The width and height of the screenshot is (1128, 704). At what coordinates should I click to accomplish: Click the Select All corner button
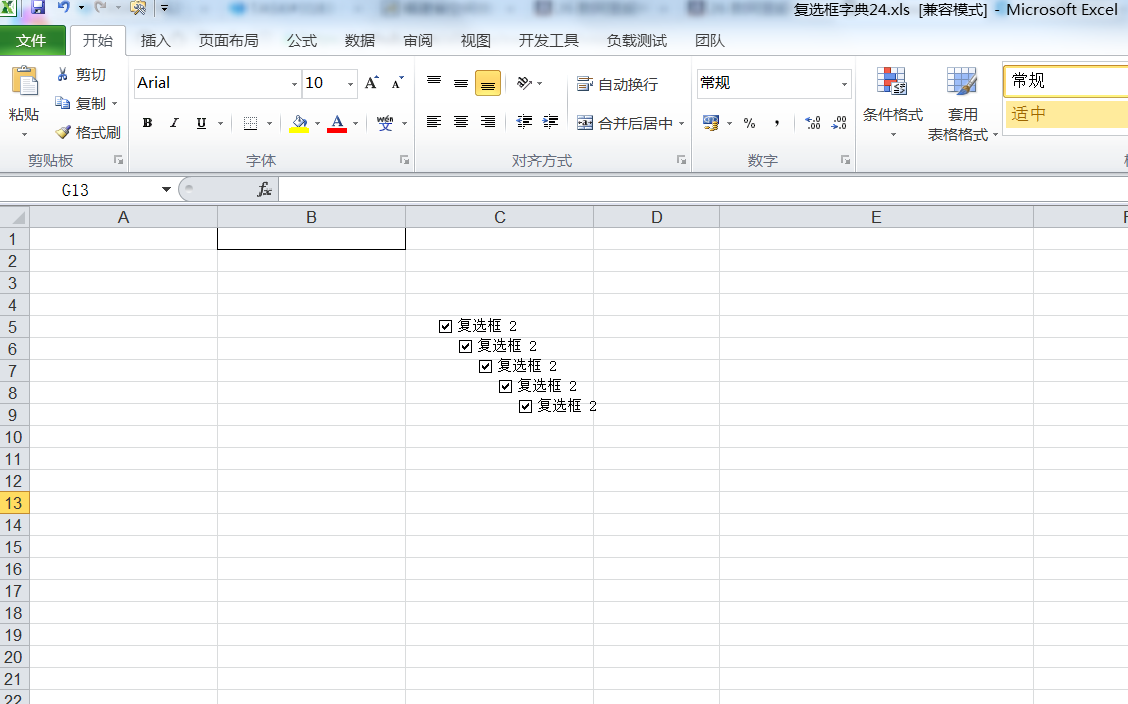[14, 217]
